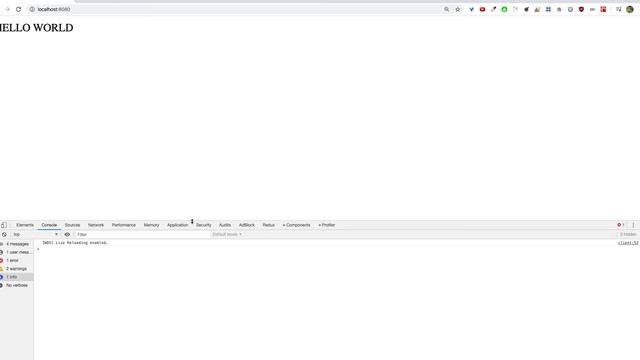Open the red rounded-rectangle extension icon
This screenshot has width=640, height=360.
tap(482, 9)
